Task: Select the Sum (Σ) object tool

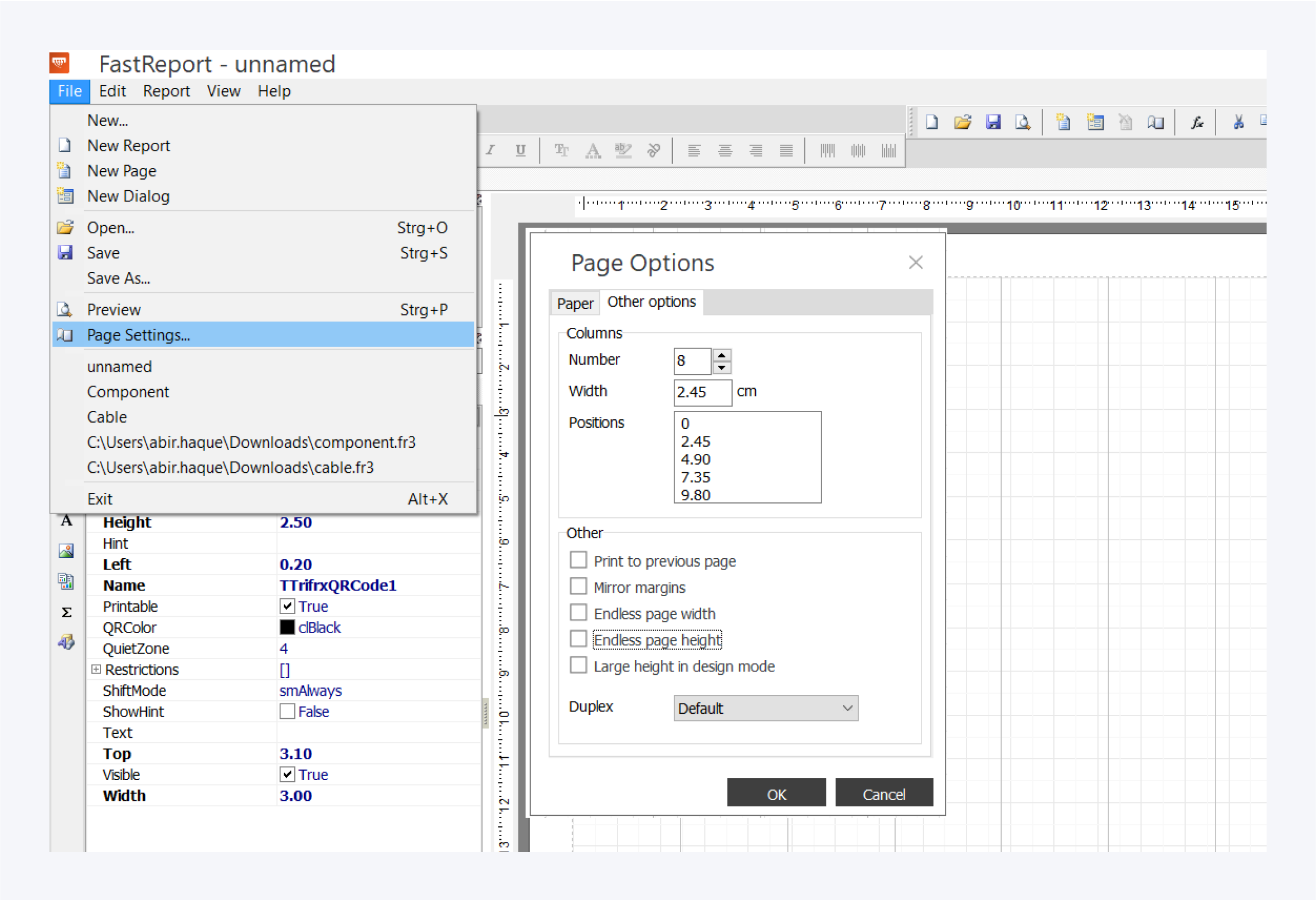Action: pos(66,612)
